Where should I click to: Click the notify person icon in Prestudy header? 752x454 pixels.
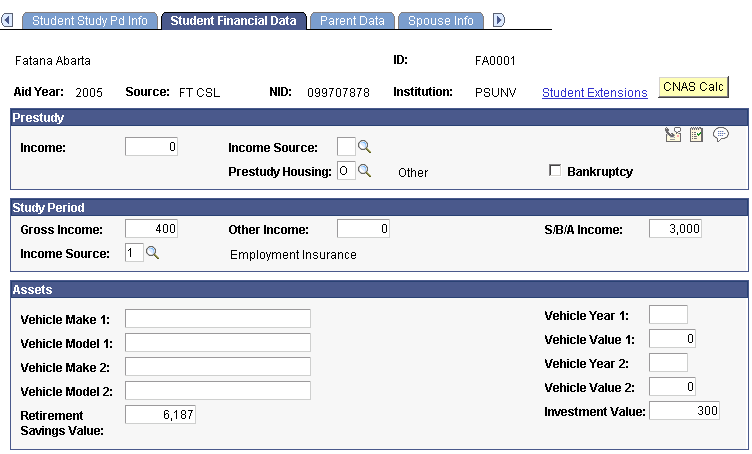pyautogui.click(x=673, y=135)
